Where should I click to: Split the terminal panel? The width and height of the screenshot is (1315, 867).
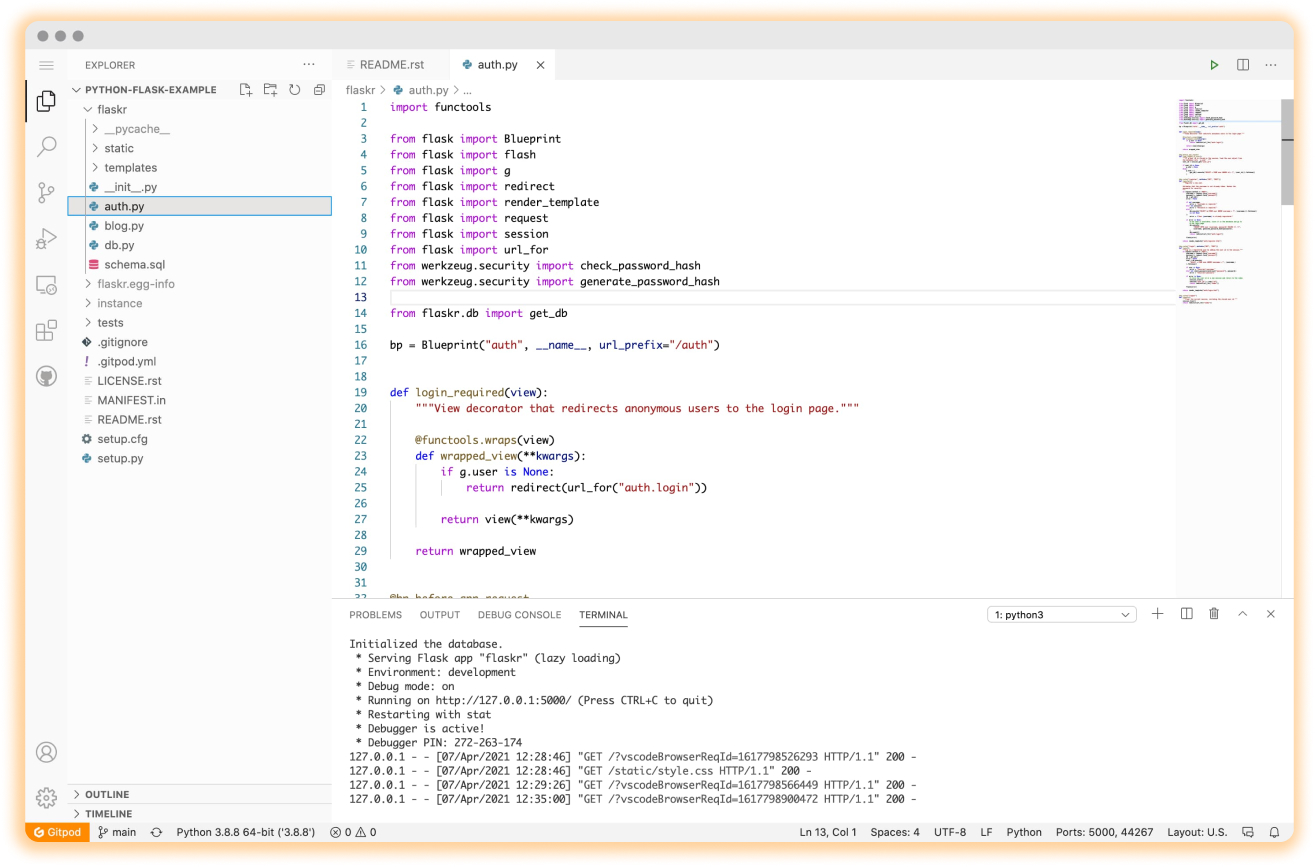1186,614
